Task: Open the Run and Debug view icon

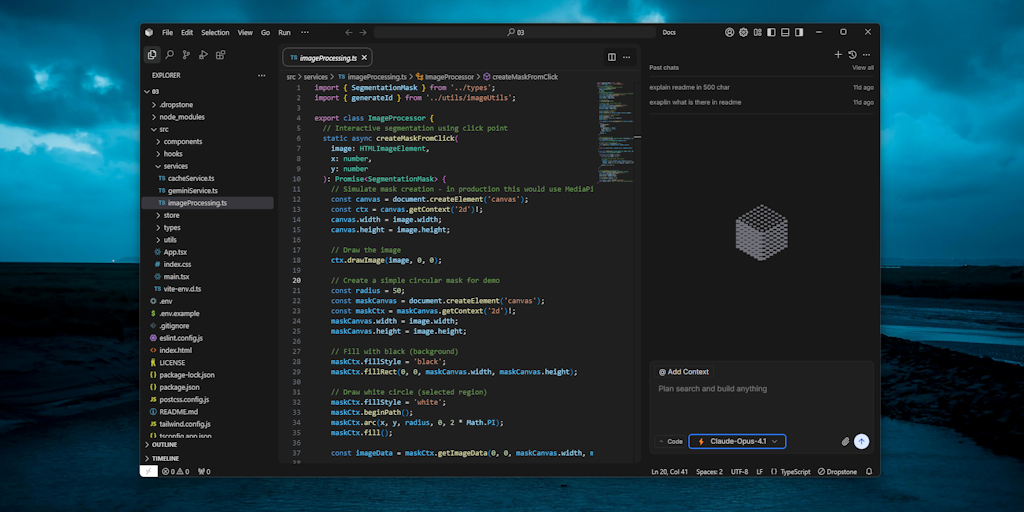Action: (203, 56)
